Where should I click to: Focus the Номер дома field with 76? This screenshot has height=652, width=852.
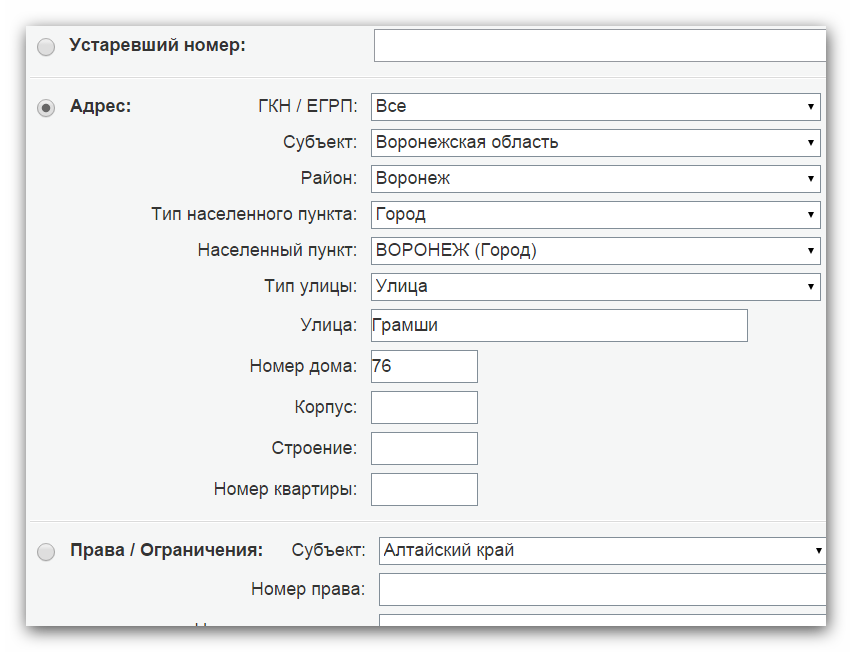(x=424, y=367)
